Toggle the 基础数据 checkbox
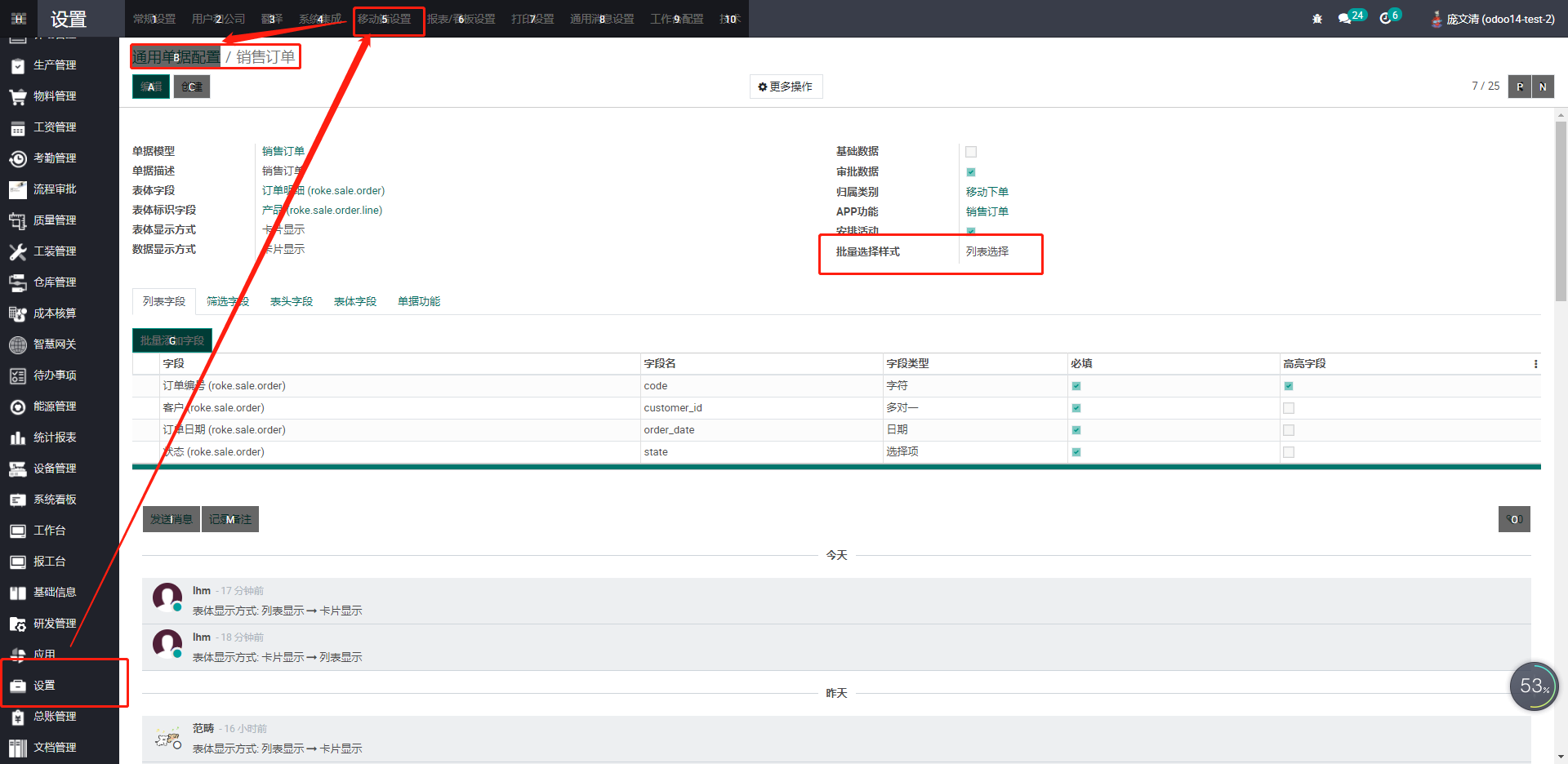 point(971,152)
